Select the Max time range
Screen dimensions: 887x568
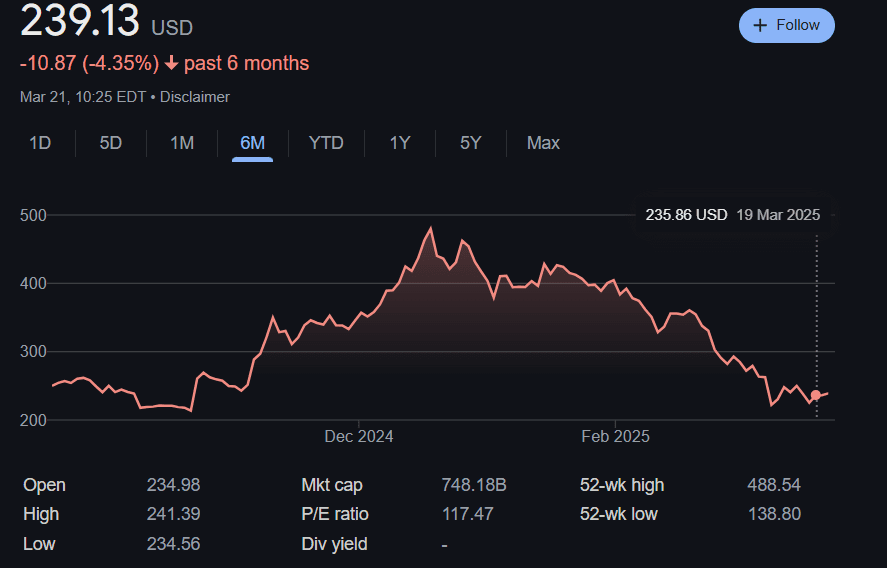click(x=543, y=143)
